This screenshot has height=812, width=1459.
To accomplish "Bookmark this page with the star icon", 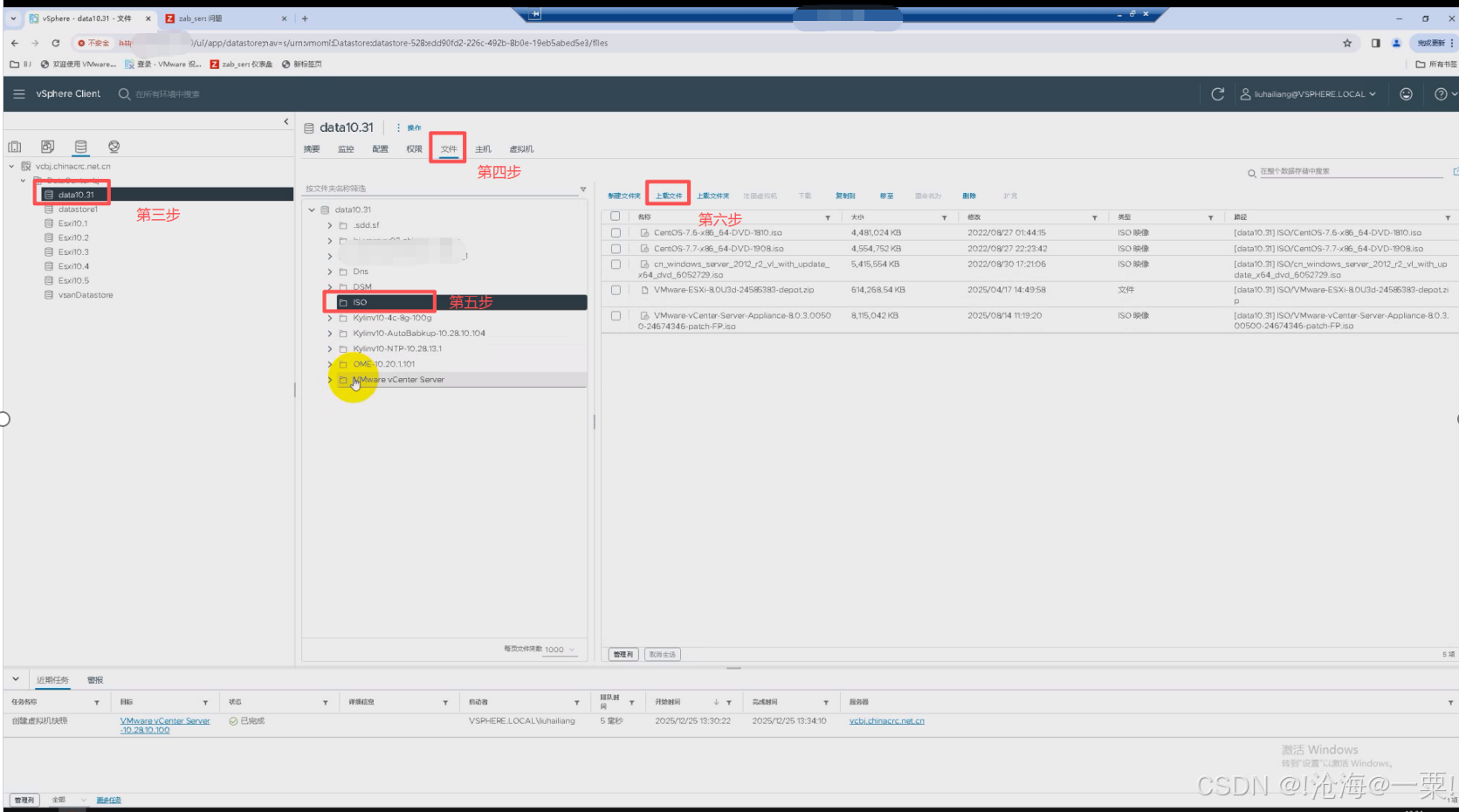I will (1347, 43).
